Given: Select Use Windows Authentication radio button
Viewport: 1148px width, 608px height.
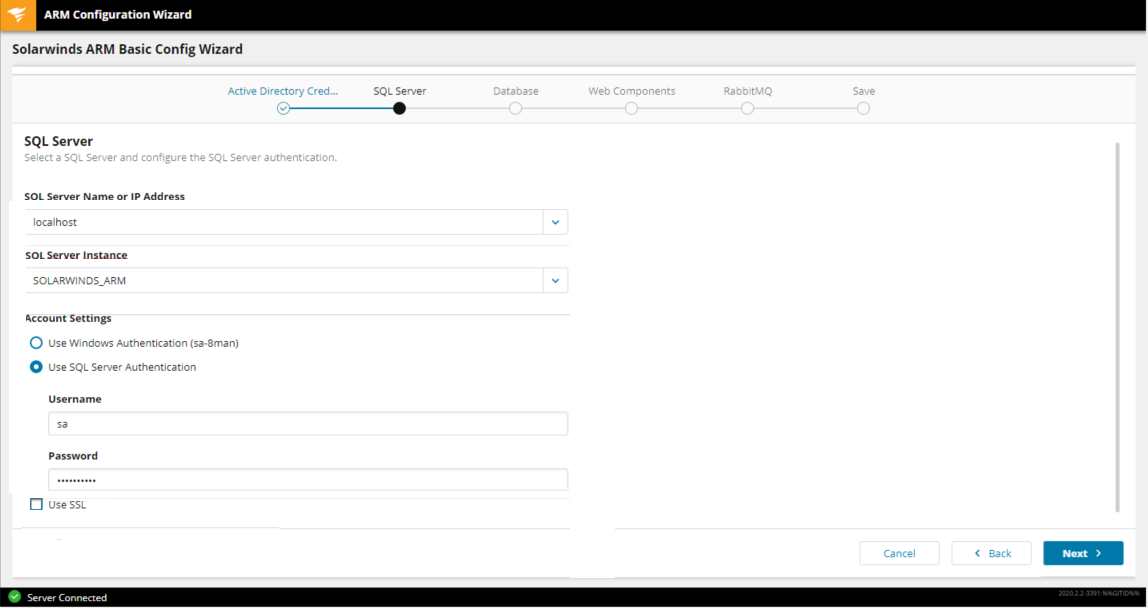Looking at the screenshot, I should 37,343.
